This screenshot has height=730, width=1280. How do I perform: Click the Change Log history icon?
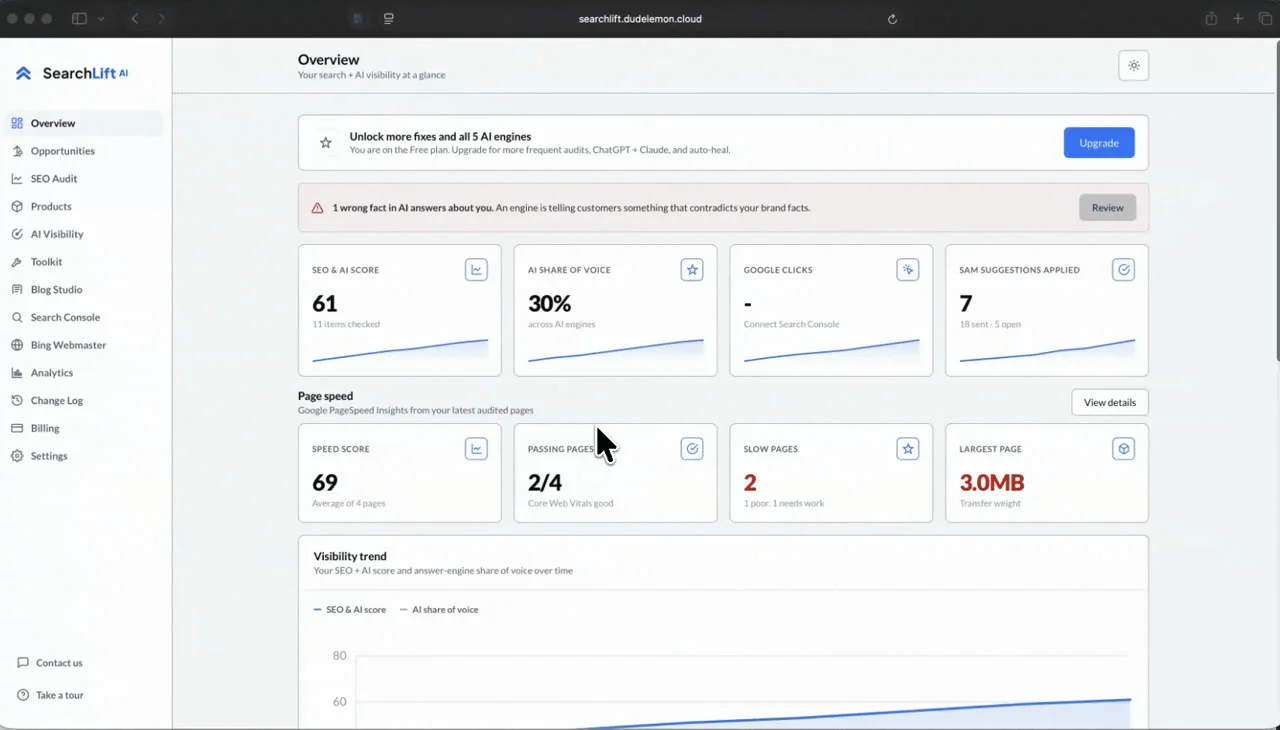coord(17,400)
